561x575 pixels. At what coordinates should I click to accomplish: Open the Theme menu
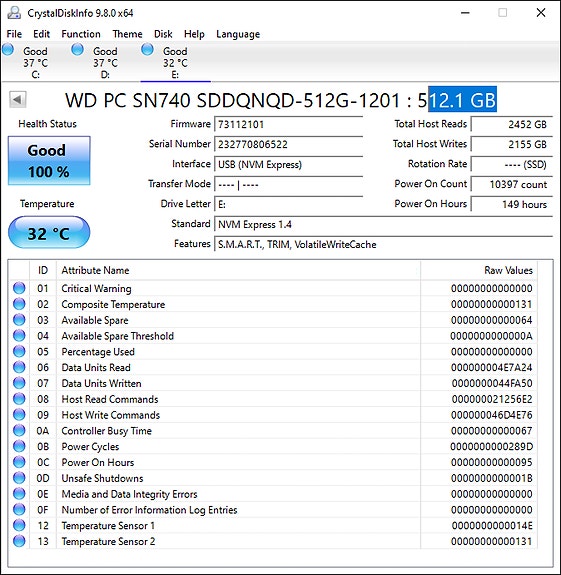(x=128, y=34)
